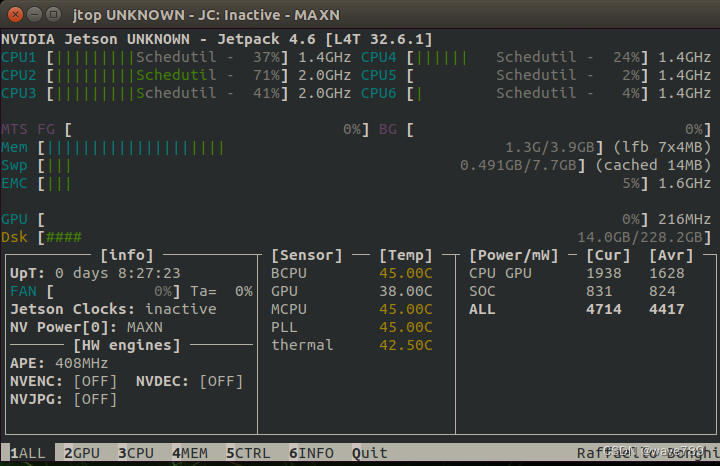Click the MTS FG label

[x=28, y=129]
